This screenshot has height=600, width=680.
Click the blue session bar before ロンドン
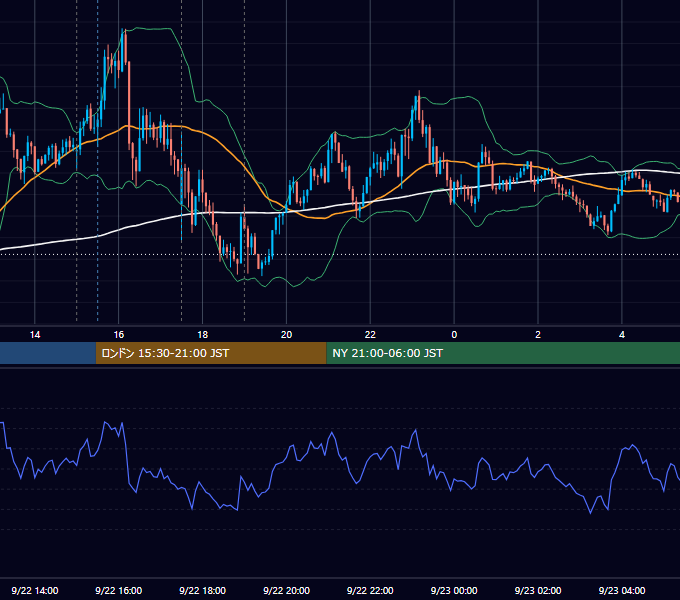[x=48, y=353]
